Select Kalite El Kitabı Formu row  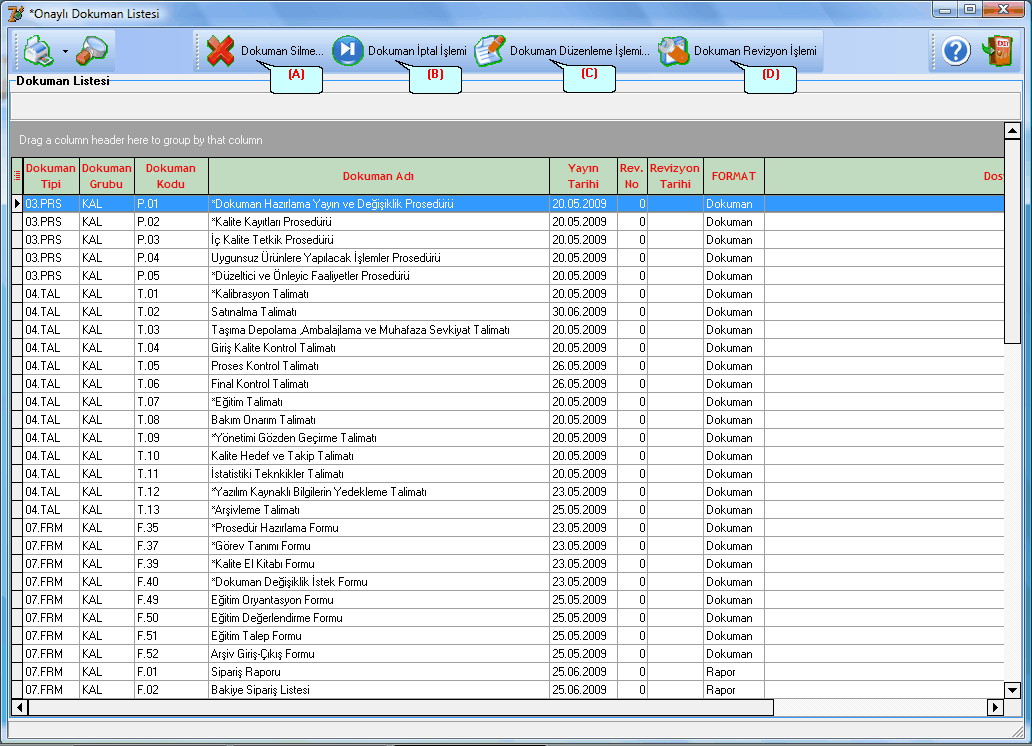click(507, 564)
